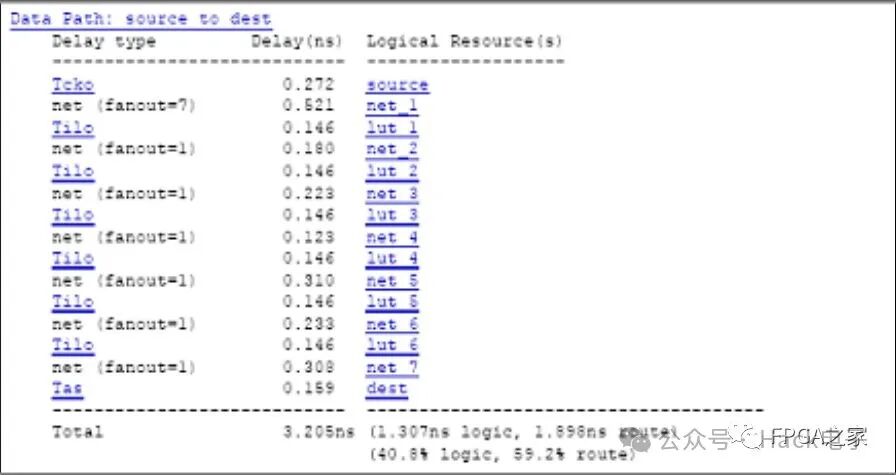Open the net_6 resource link
The height and width of the screenshot is (475, 896).
(392, 324)
